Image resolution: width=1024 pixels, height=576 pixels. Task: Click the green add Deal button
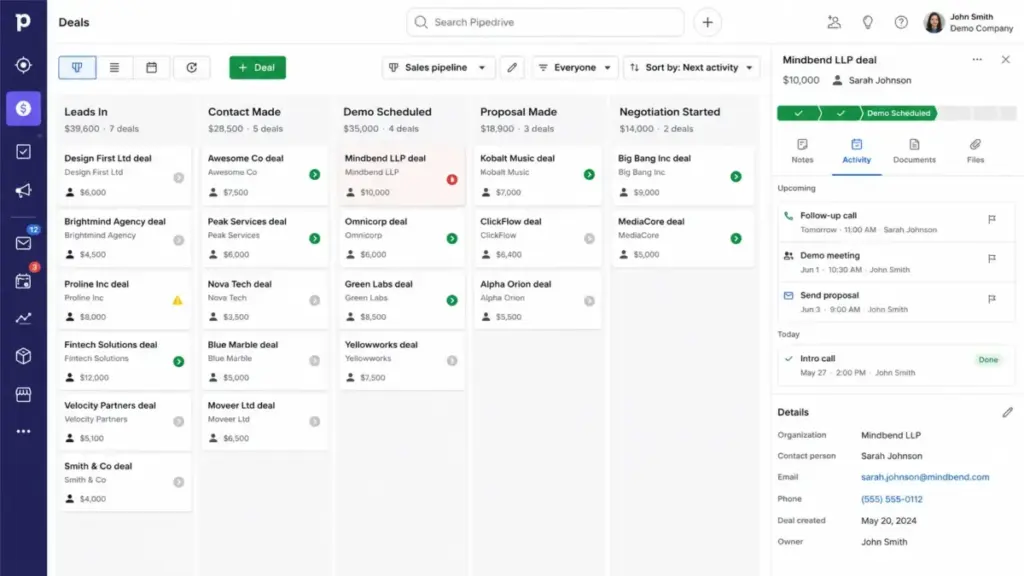[x=257, y=67]
